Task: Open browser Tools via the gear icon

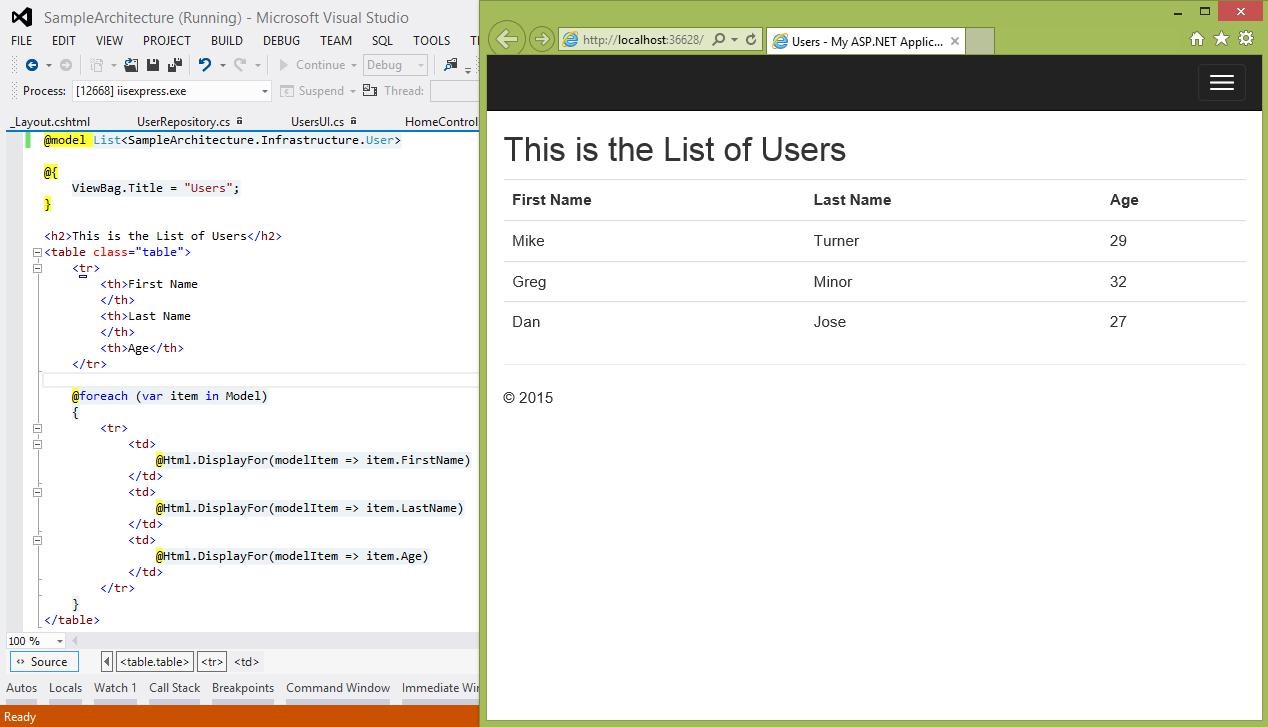Action: (x=1246, y=38)
